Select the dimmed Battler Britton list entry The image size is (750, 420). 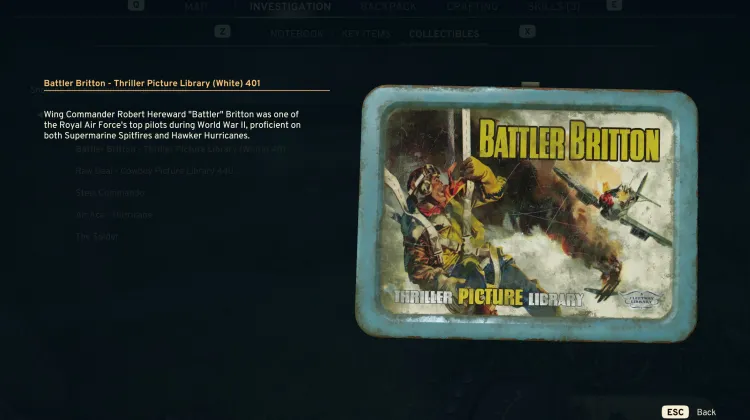[x=180, y=149]
